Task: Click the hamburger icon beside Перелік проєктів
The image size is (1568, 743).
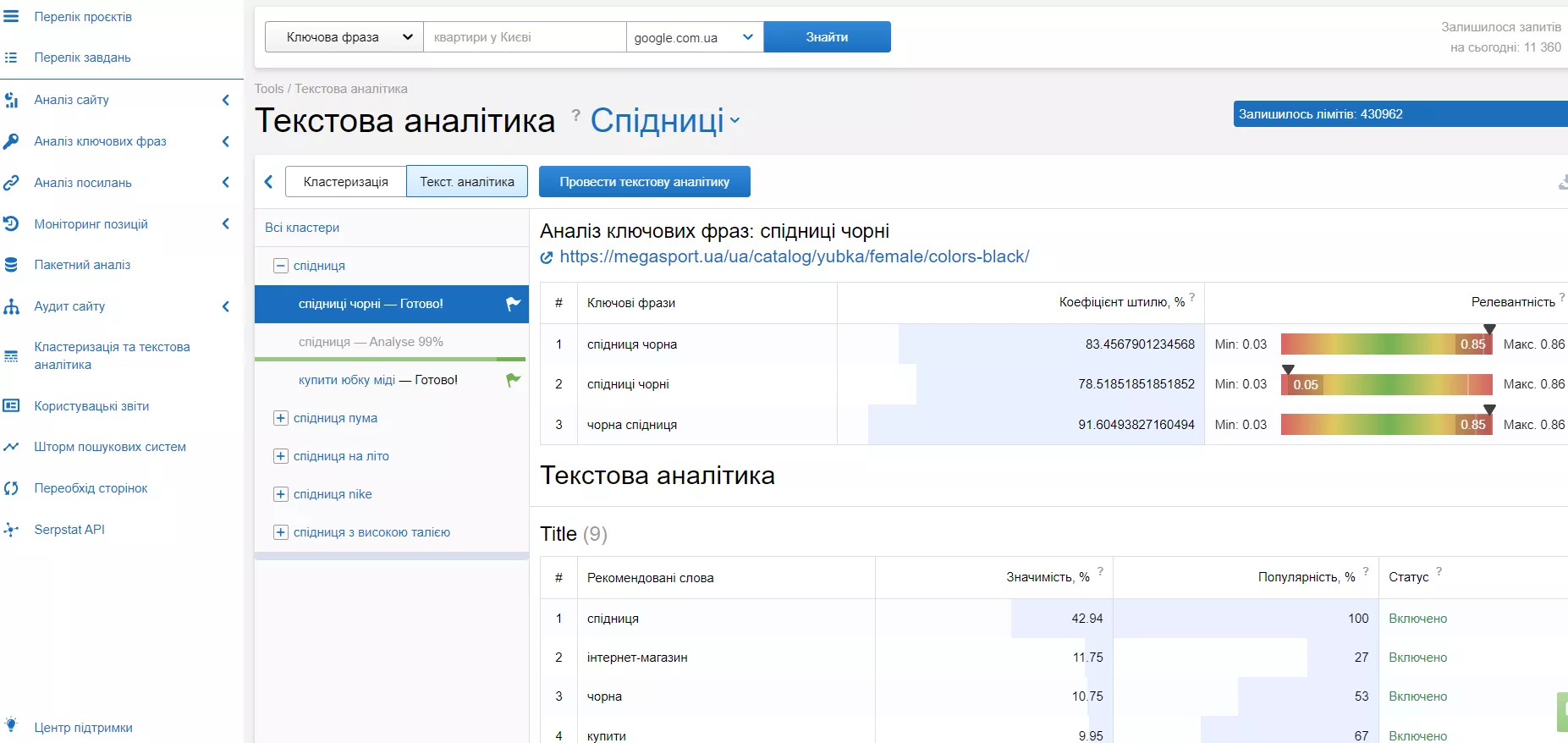Action: point(11,16)
